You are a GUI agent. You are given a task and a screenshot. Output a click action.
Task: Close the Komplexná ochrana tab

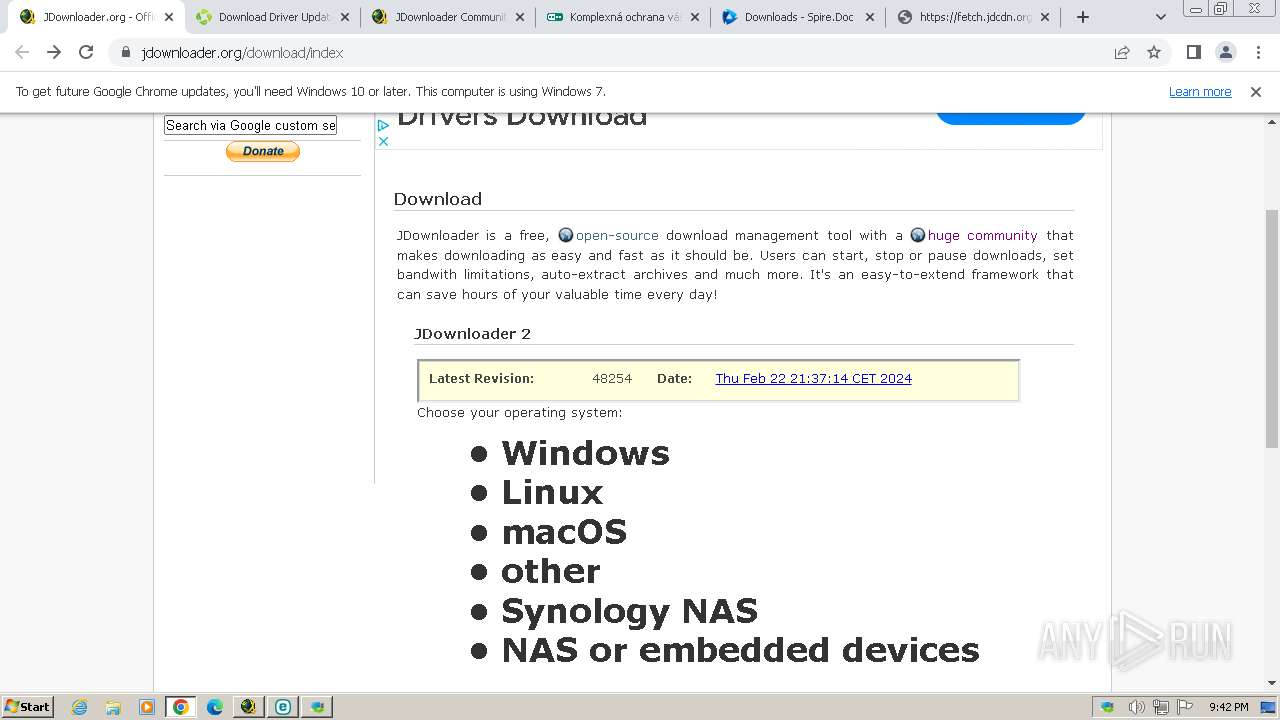coord(694,17)
